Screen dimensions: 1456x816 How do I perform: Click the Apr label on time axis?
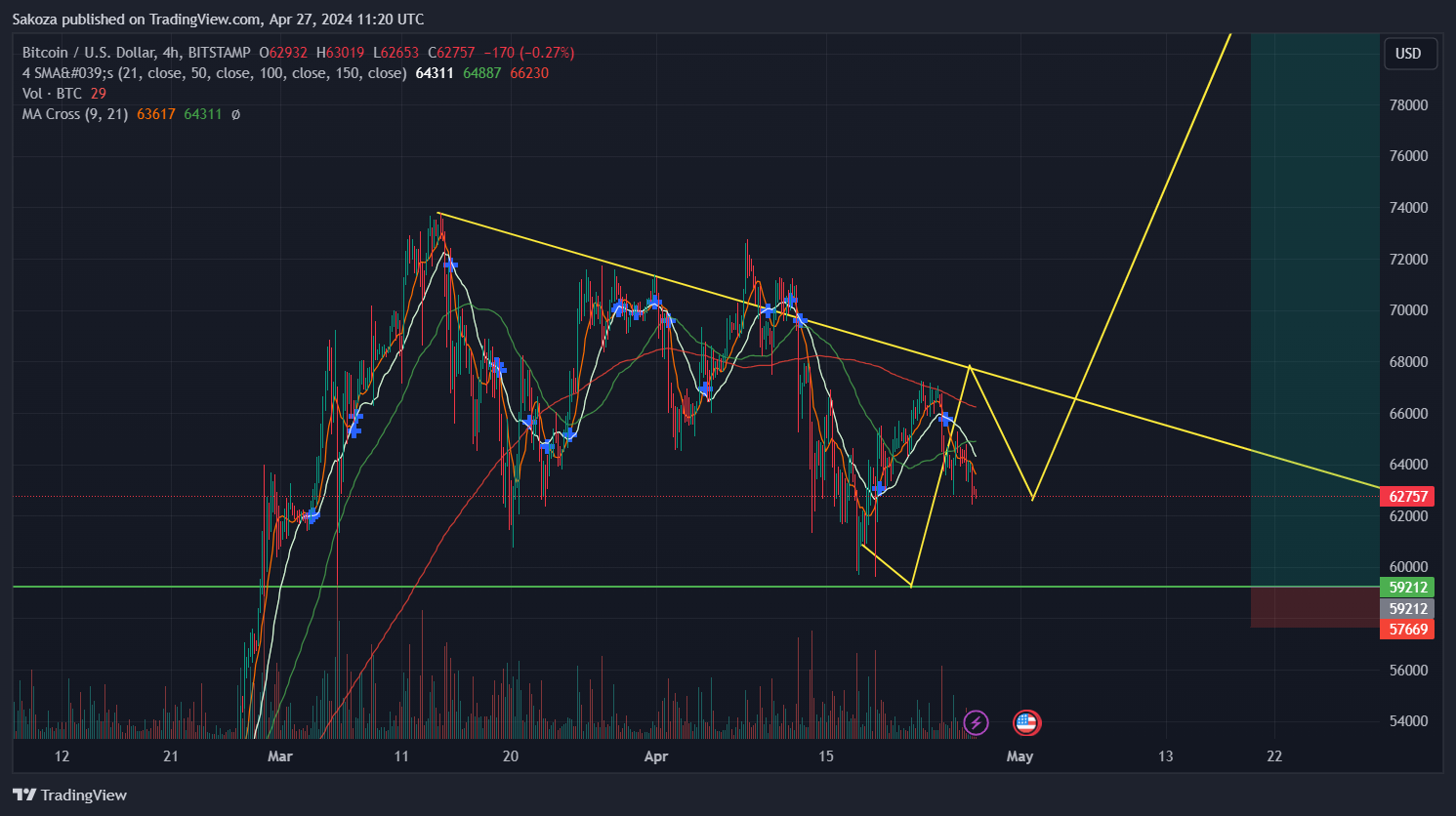click(x=656, y=756)
